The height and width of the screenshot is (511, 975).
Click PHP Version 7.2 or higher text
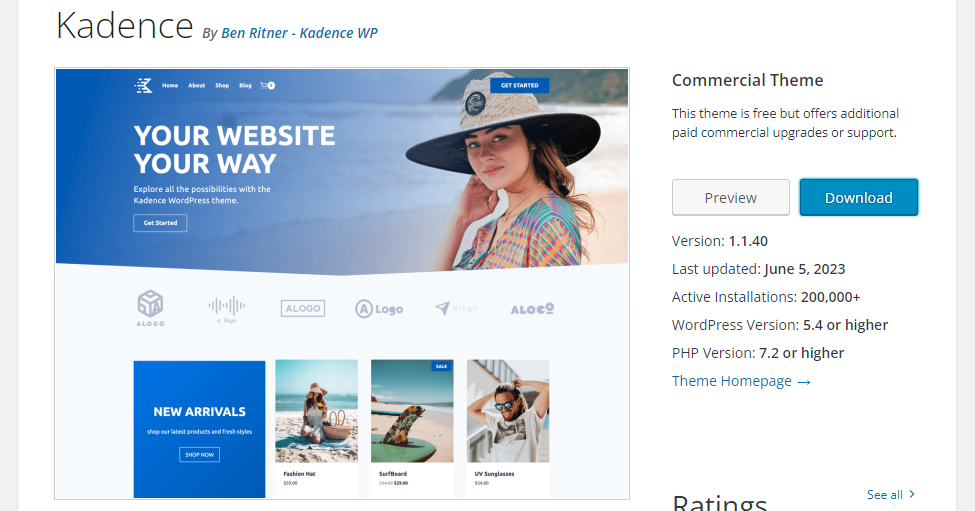758,353
